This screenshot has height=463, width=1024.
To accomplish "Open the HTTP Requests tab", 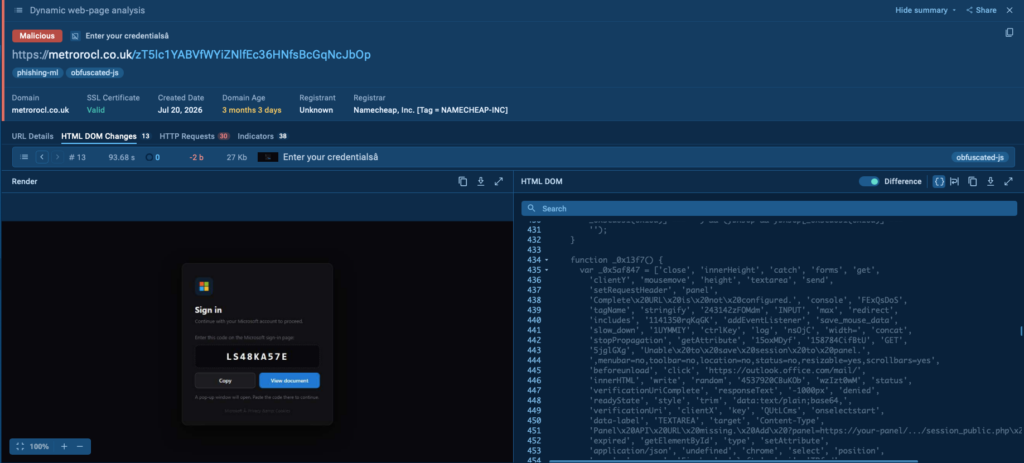I will [x=187, y=136].
